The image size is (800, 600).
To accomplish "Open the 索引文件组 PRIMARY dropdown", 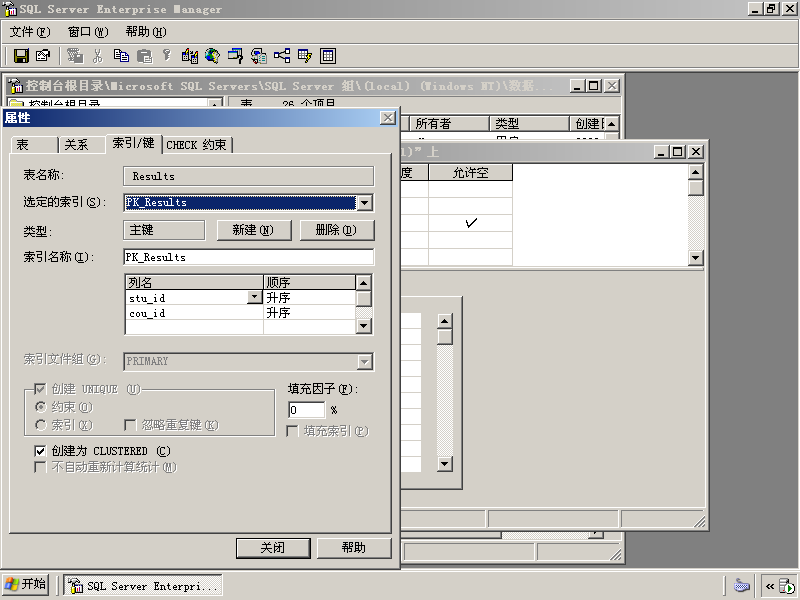I will (364, 362).
